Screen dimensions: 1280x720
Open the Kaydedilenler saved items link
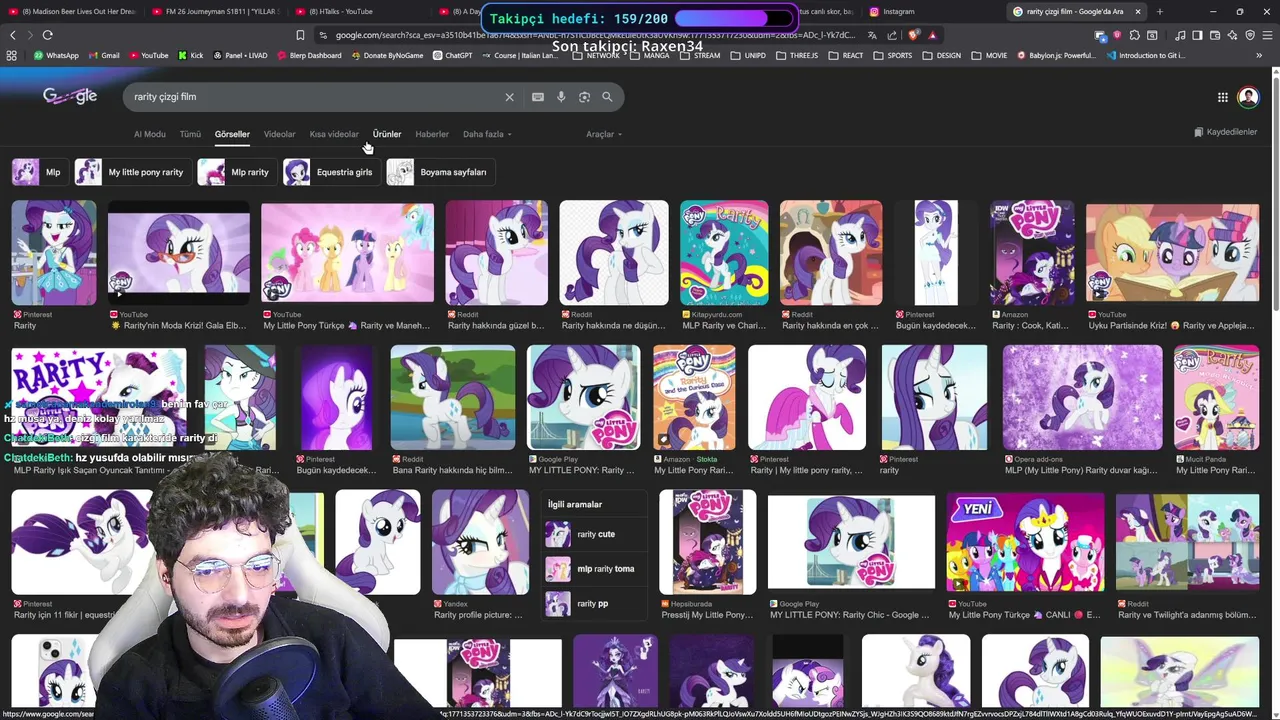click(x=1226, y=132)
